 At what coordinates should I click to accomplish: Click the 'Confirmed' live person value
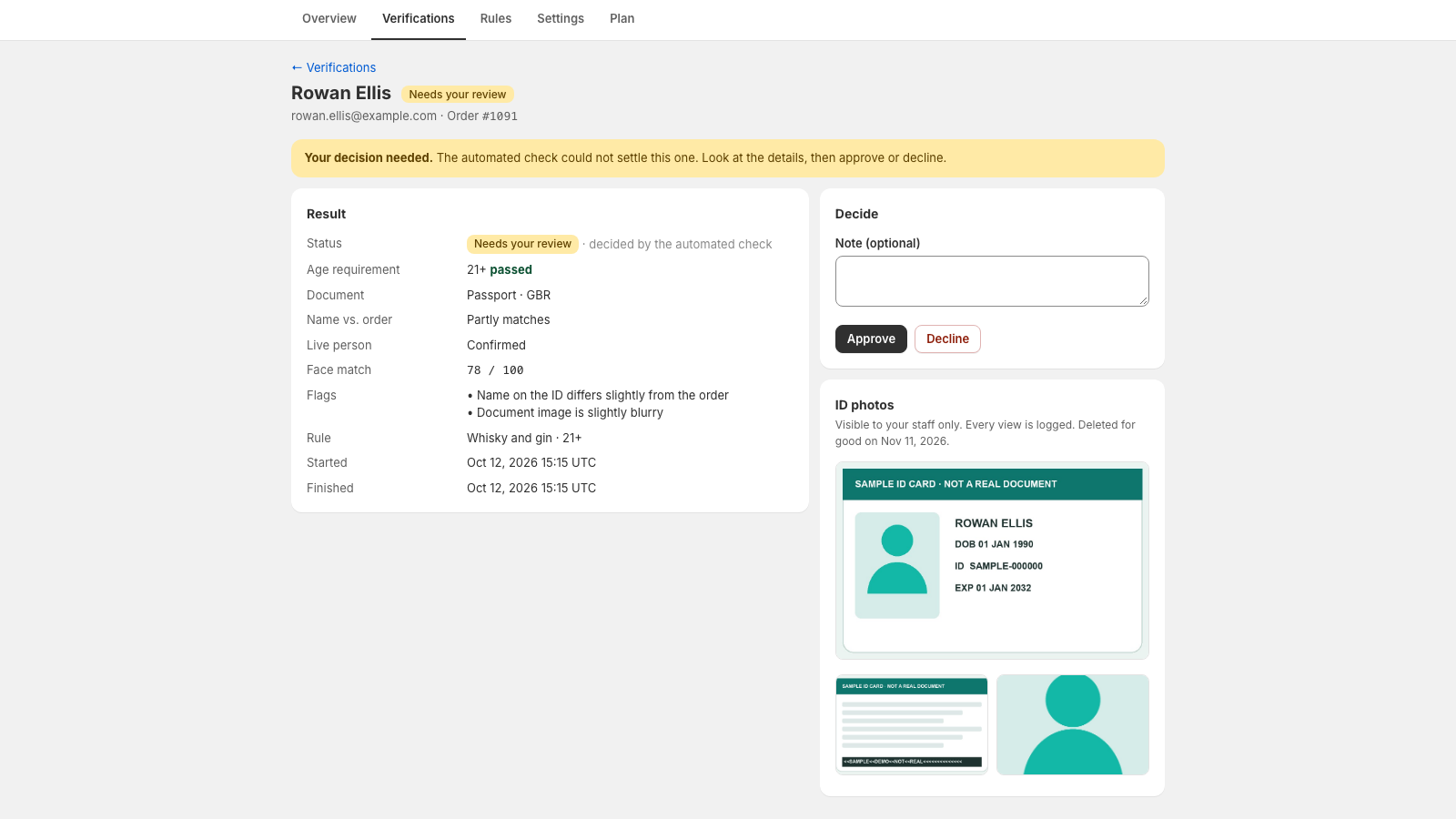(496, 345)
